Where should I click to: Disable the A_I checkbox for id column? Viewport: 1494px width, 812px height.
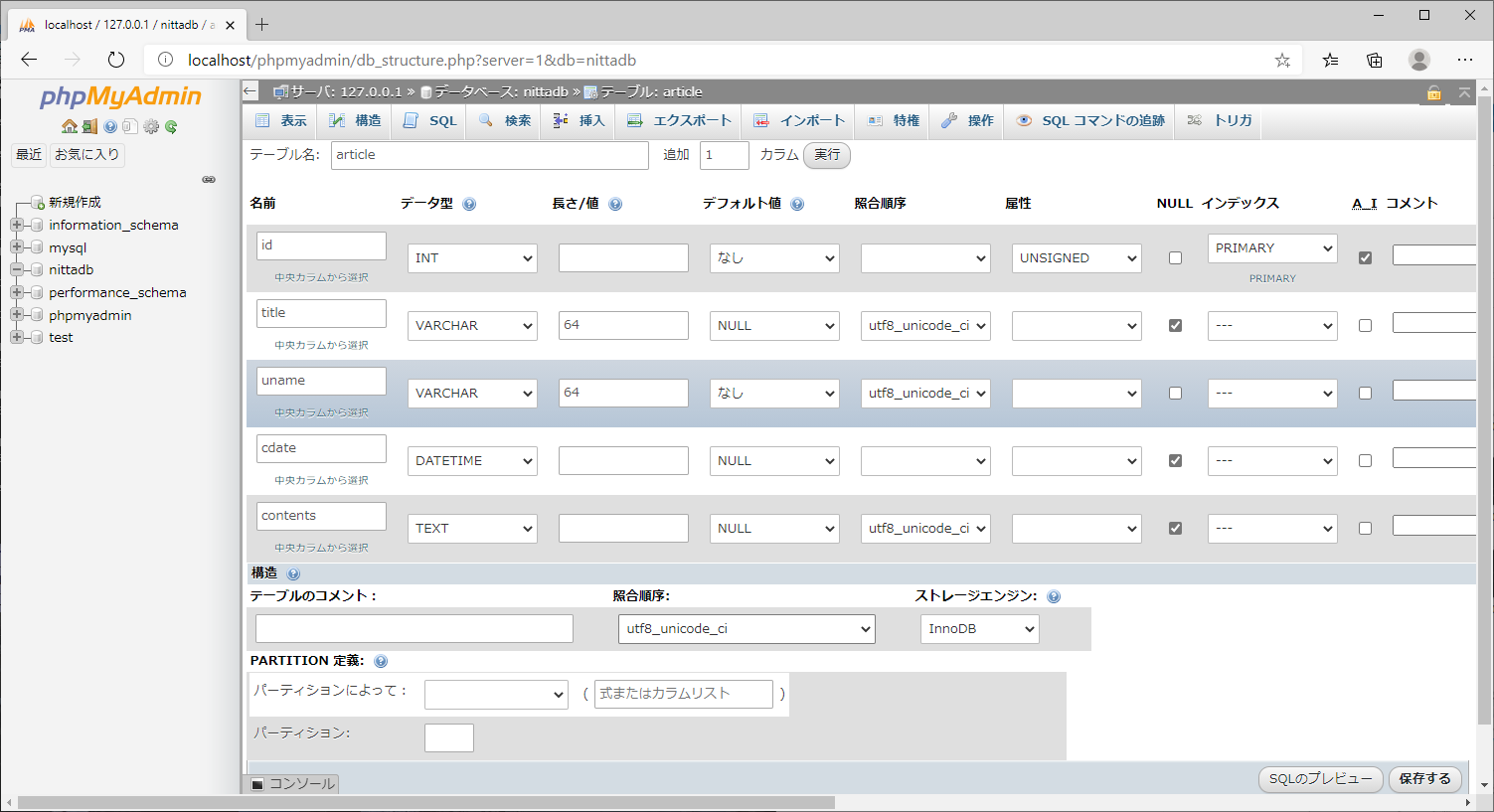1365,257
